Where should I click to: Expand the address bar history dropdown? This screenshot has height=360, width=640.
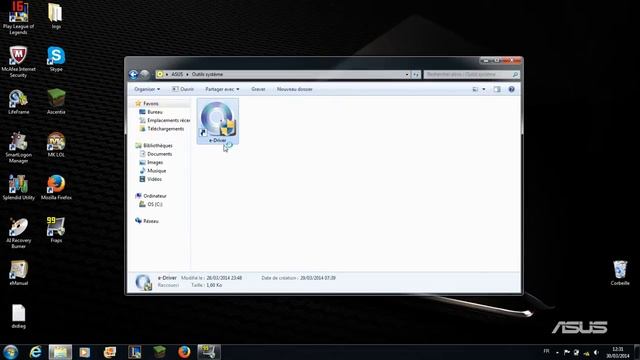(407, 74)
